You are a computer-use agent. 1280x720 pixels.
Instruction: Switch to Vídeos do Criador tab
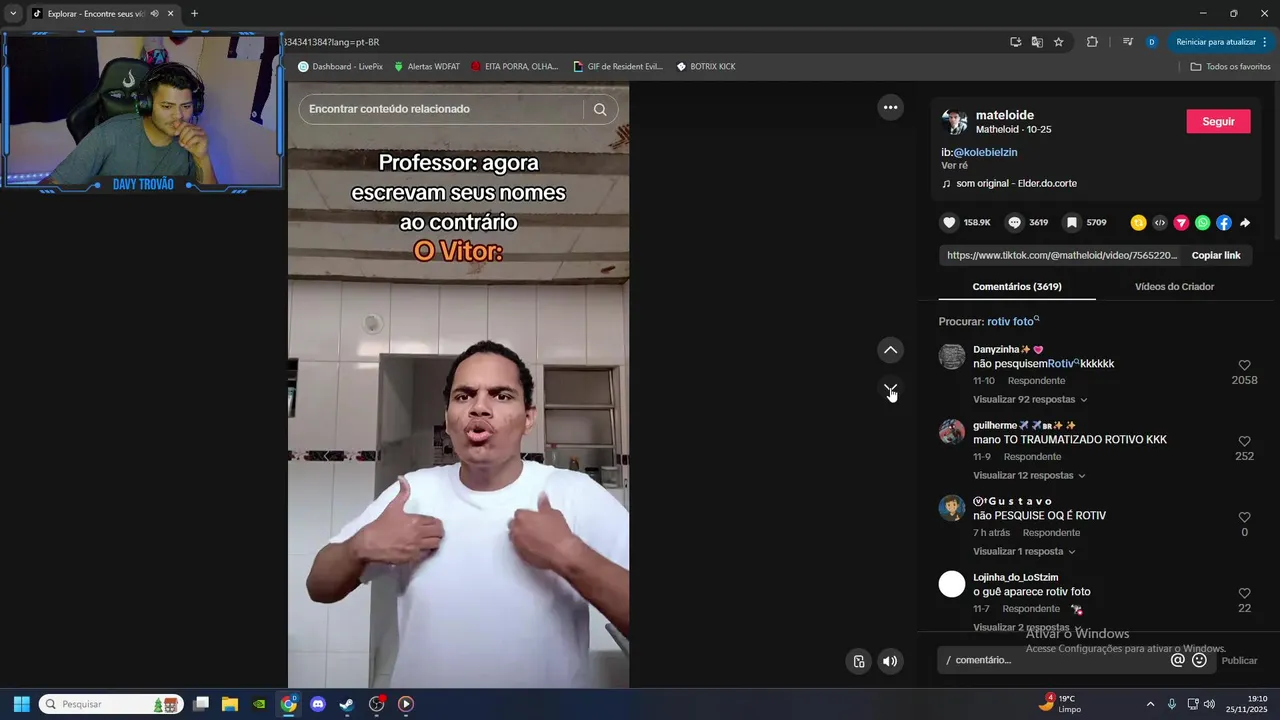coord(1174,287)
